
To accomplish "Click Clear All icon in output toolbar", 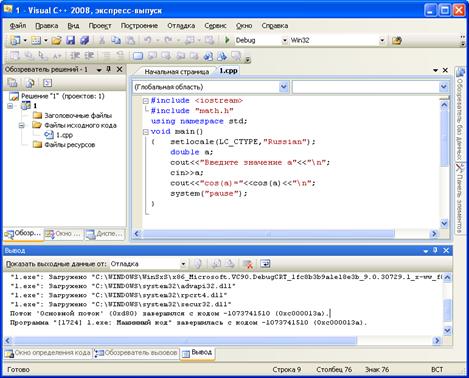I will (x=247, y=264).
